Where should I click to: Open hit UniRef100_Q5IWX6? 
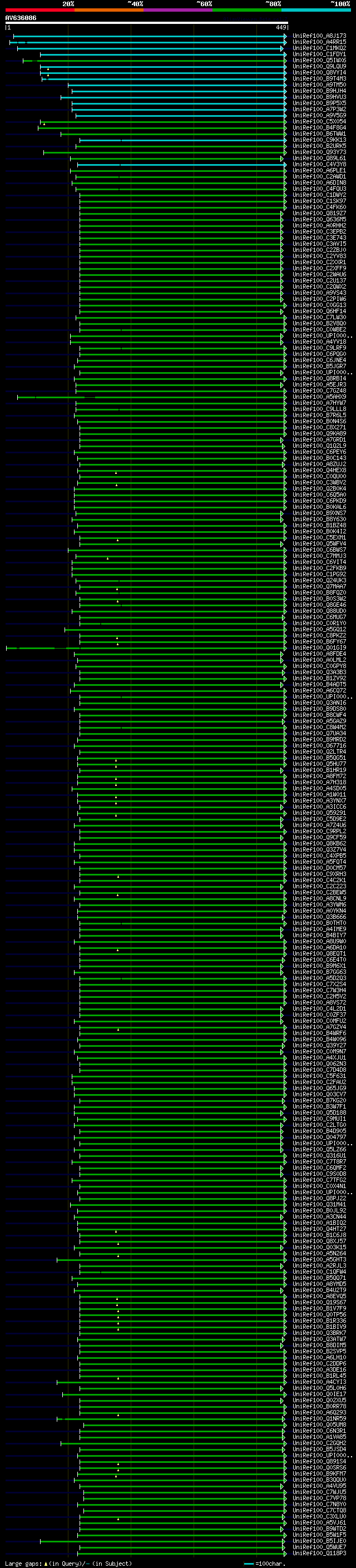(319, 61)
